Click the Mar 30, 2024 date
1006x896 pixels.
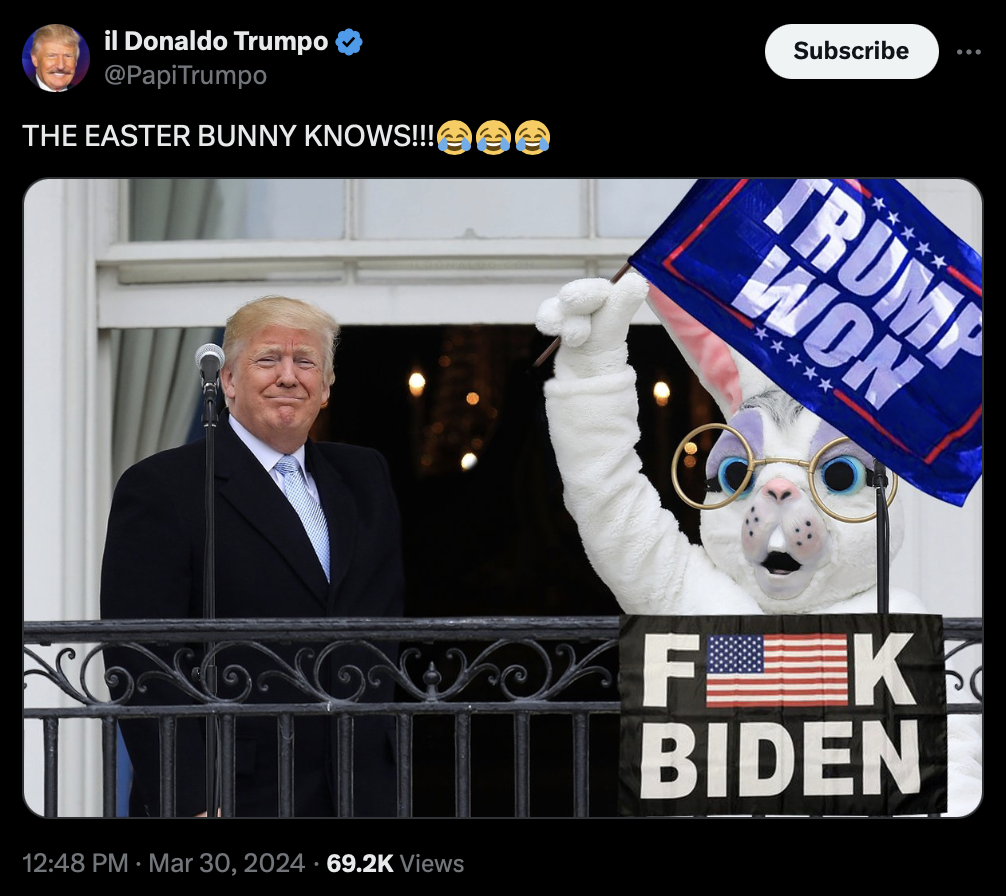[226, 863]
